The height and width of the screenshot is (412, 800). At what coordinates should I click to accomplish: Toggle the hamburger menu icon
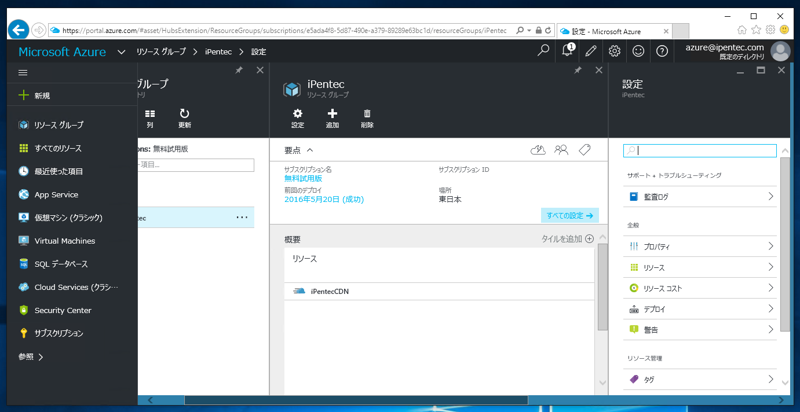pyautogui.click(x=23, y=73)
